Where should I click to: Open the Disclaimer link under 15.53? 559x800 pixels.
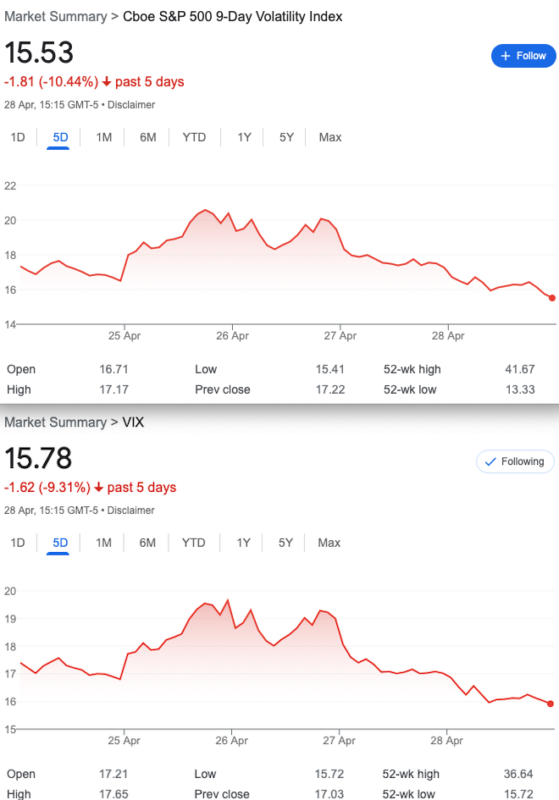tap(131, 105)
